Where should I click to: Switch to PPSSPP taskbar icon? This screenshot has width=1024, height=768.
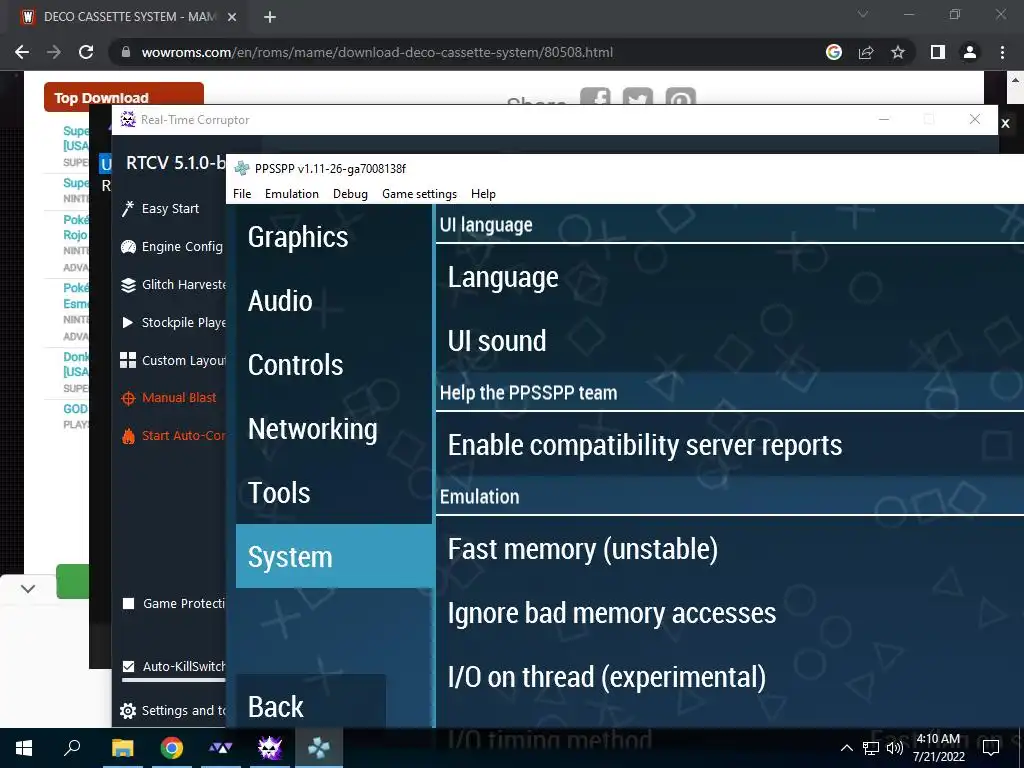point(319,748)
